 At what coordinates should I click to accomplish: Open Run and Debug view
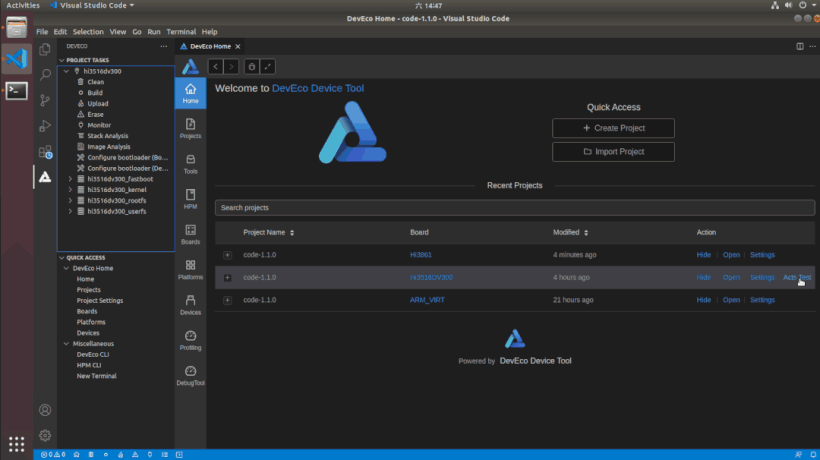pos(45,125)
